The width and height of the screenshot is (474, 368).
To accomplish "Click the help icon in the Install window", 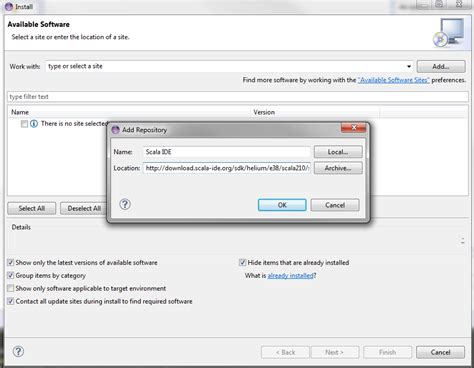I will click(18, 351).
